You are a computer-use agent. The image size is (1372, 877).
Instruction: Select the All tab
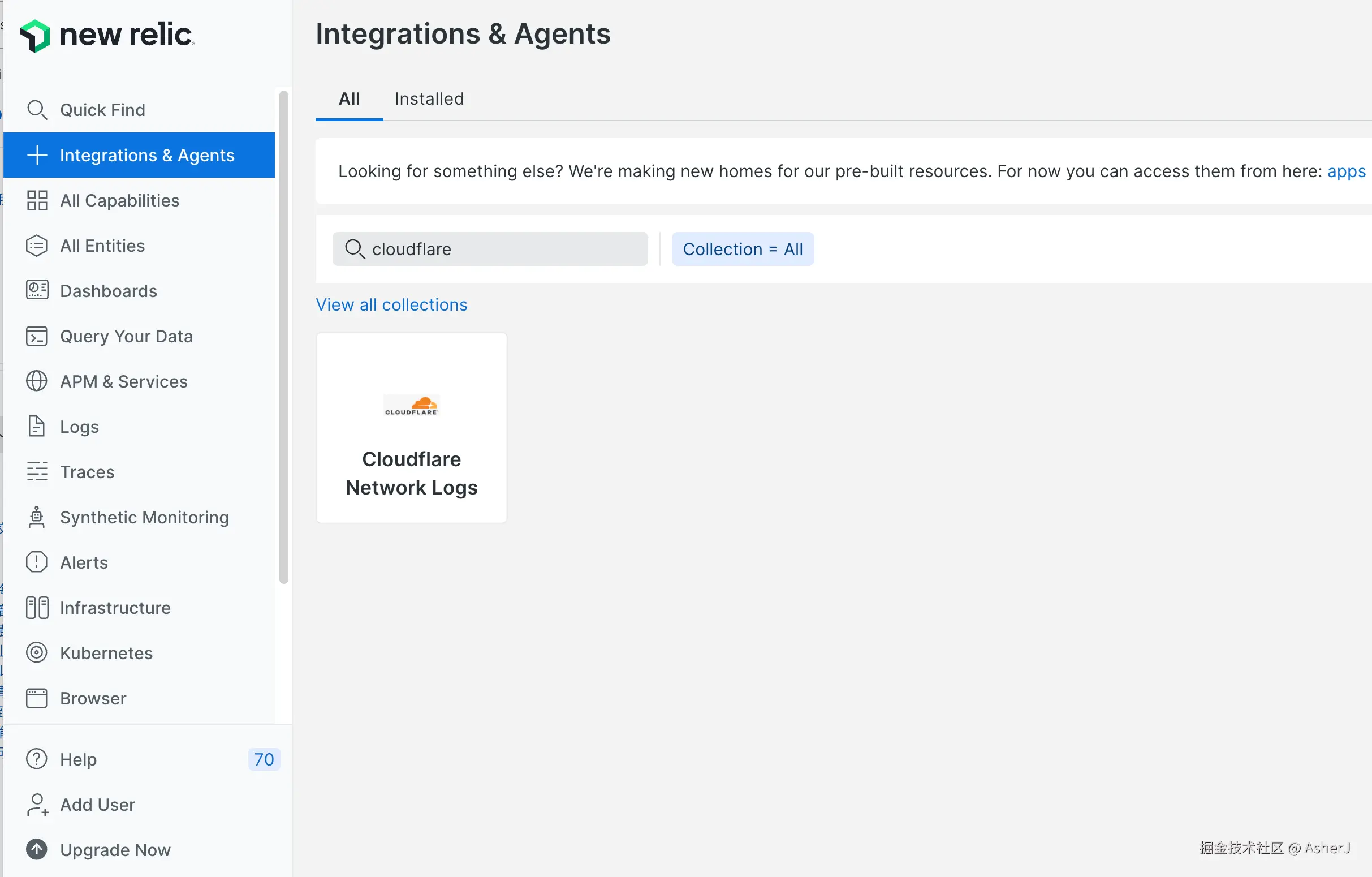pyautogui.click(x=349, y=99)
